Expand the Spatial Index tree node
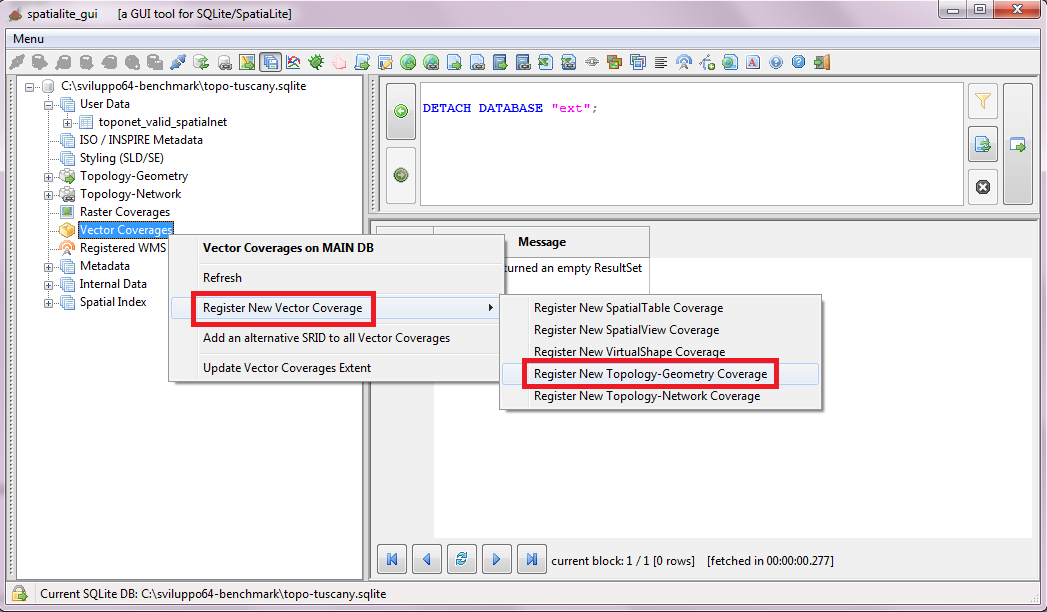This screenshot has height=612, width=1047. coord(48,303)
